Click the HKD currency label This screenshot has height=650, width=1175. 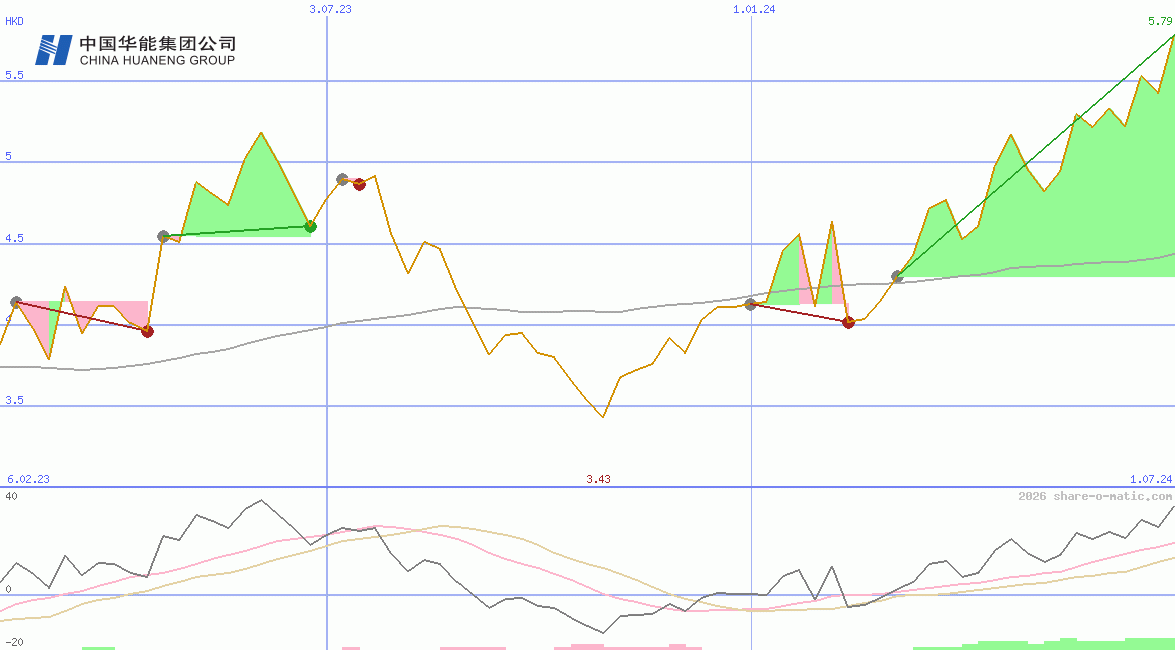[13, 20]
